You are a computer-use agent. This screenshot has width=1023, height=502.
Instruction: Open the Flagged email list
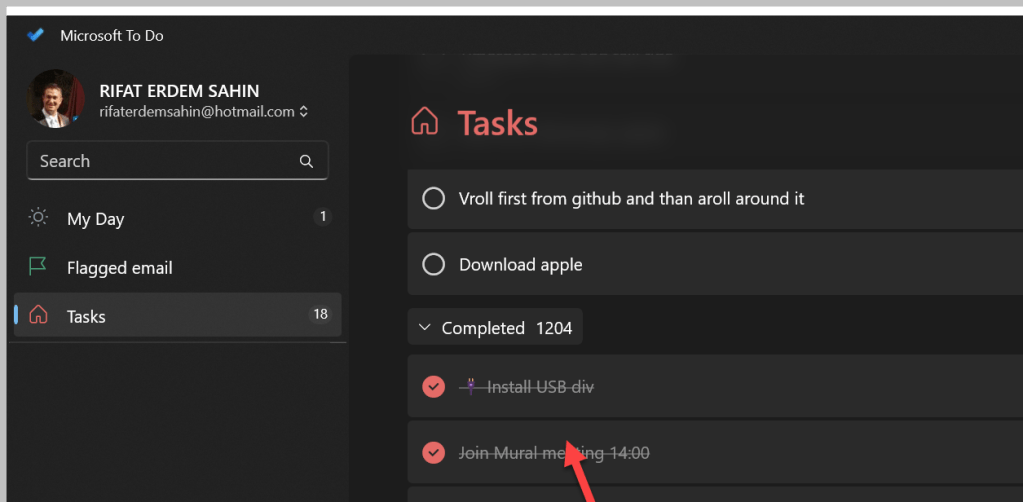pyautogui.click(x=177, y=268)
